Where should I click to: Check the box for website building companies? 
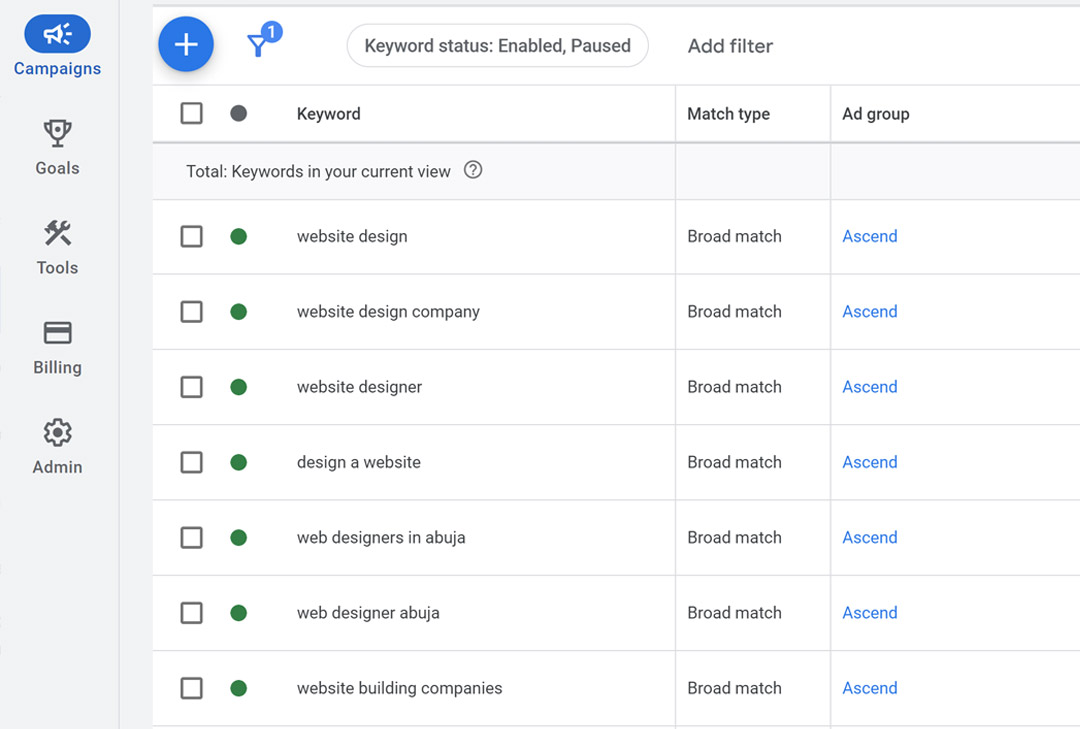coord(191,688)
